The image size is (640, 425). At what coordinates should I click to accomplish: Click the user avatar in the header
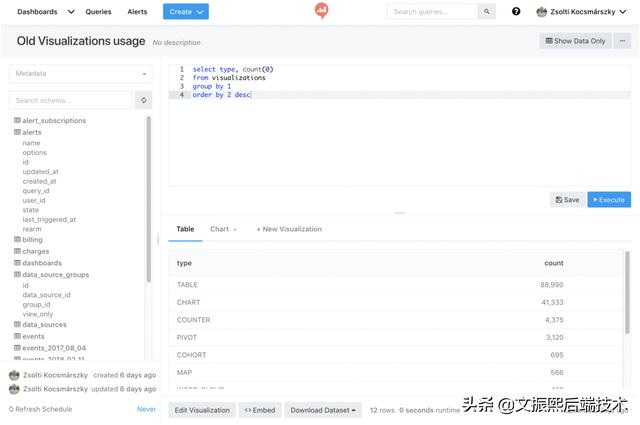(x=542, y=12)
